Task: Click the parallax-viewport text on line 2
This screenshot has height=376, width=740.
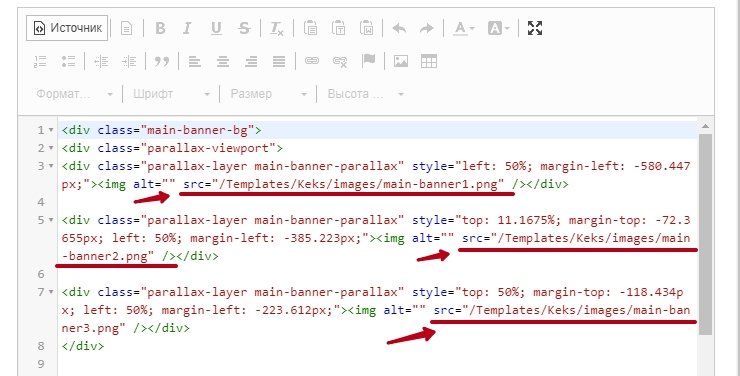Action: 208,148
